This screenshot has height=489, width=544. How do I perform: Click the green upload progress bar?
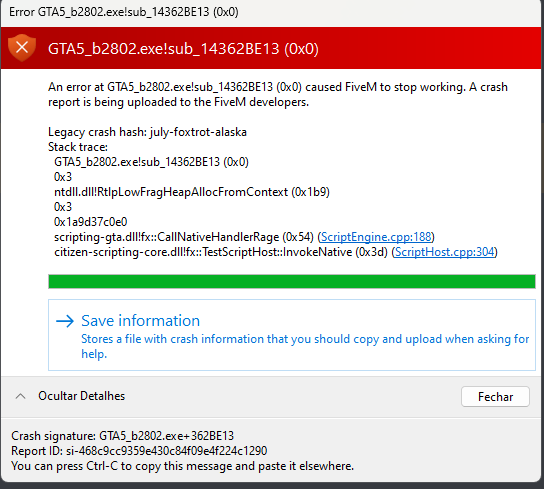292,281
